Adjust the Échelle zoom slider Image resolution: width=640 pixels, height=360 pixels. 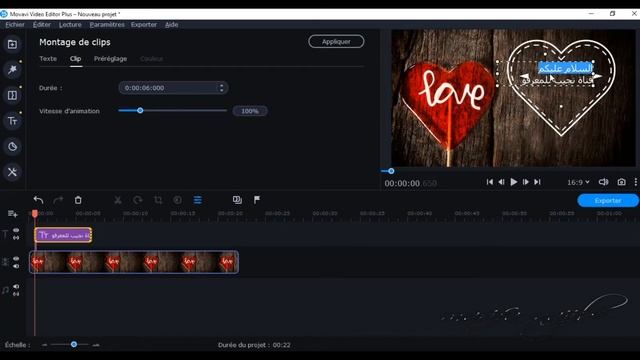point(74,344)
